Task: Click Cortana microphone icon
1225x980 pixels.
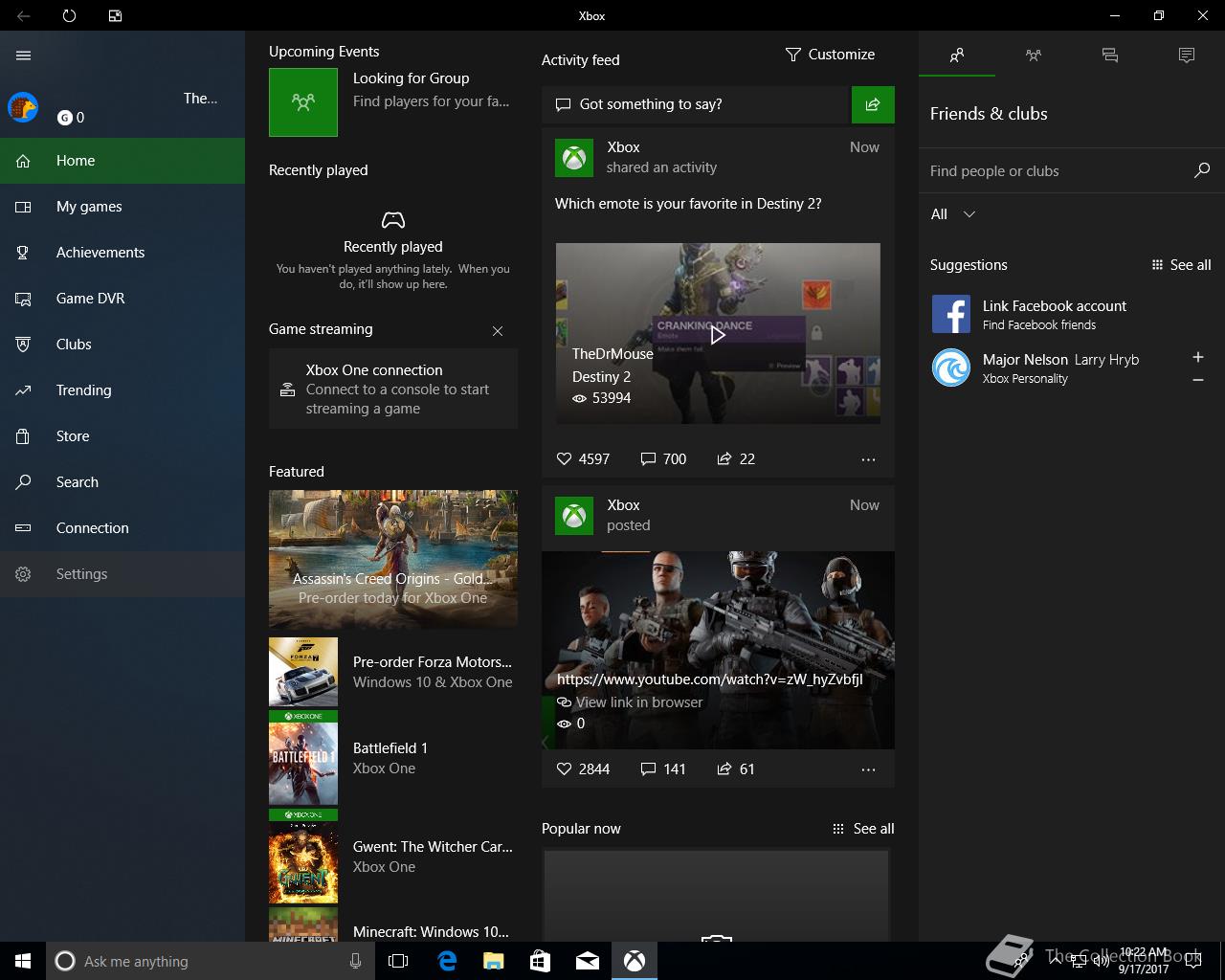Action: (355, 961)
